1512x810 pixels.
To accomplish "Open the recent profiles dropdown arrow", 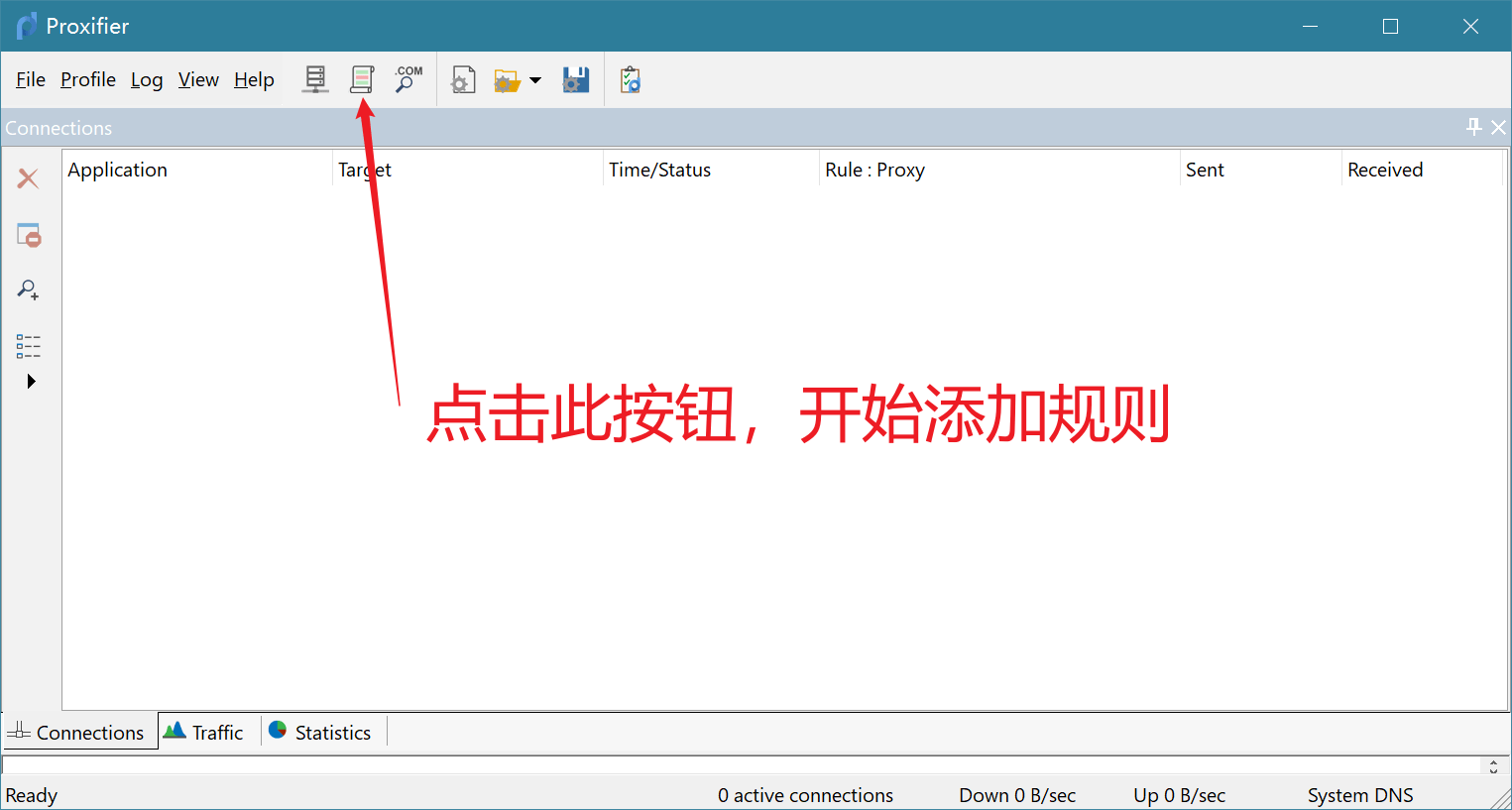I will (535, 79).
